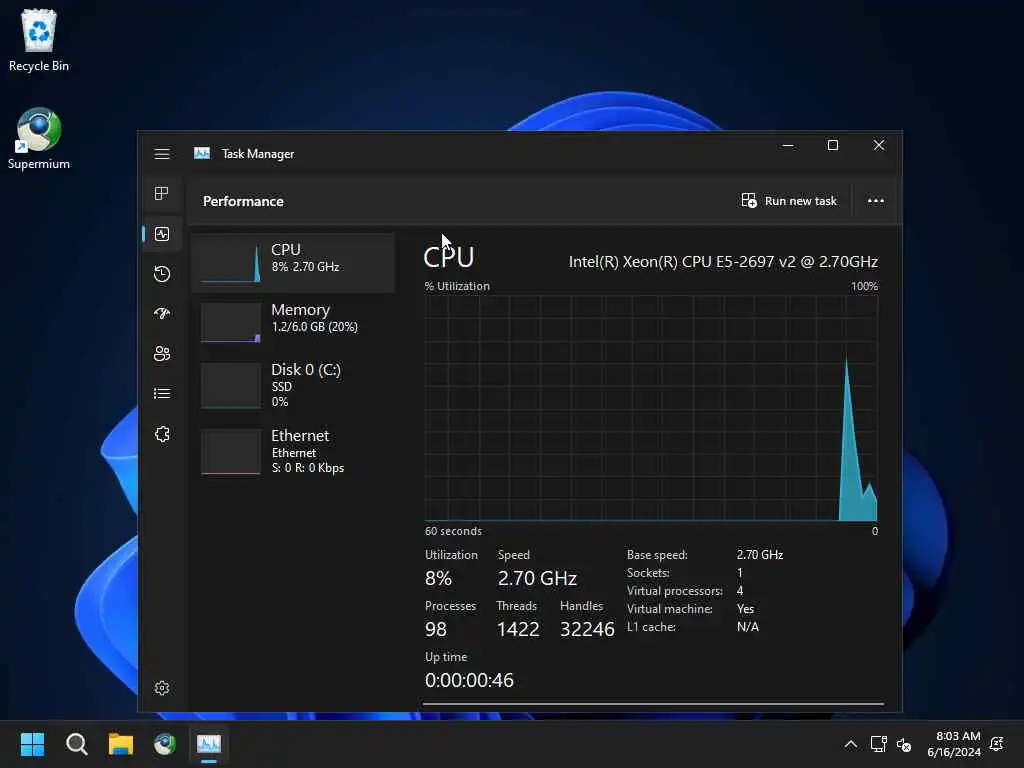Select the Memory resource entry
Viewport: 1024px width, 768px height.
pyautogui.click(x=293, y=322)
